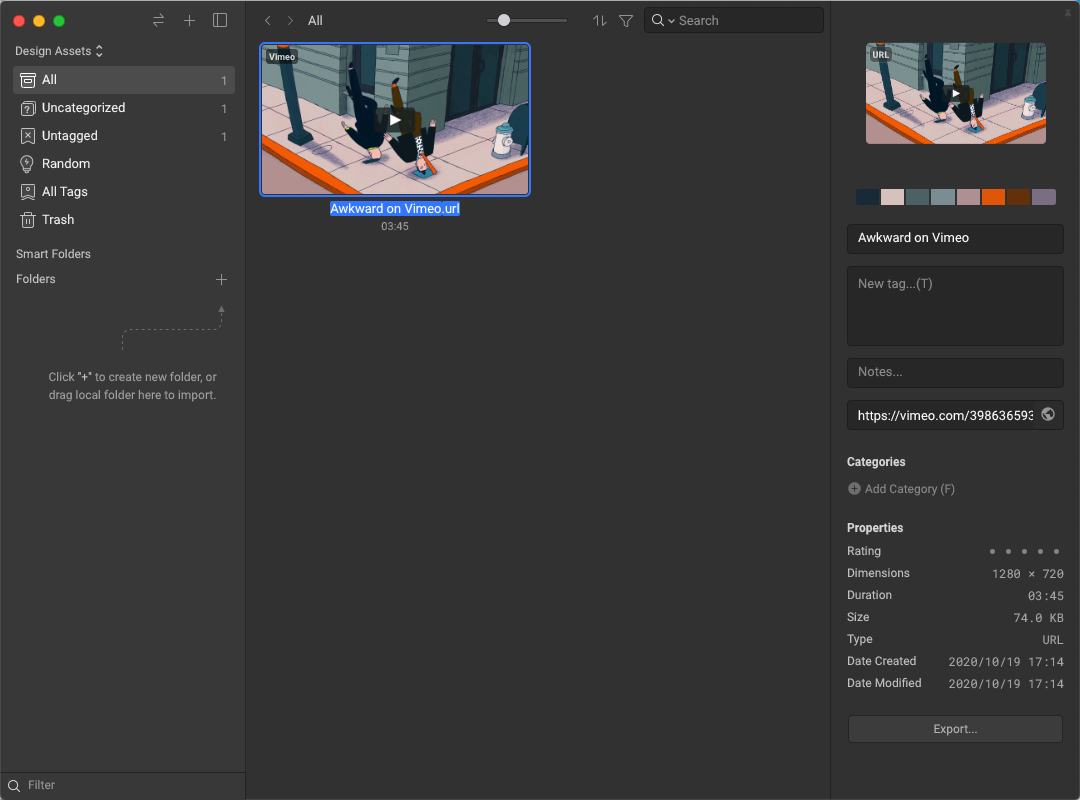The image size is (1080, 800).
Task: Open the Design Assets library switcher
Action: point(59,51)
